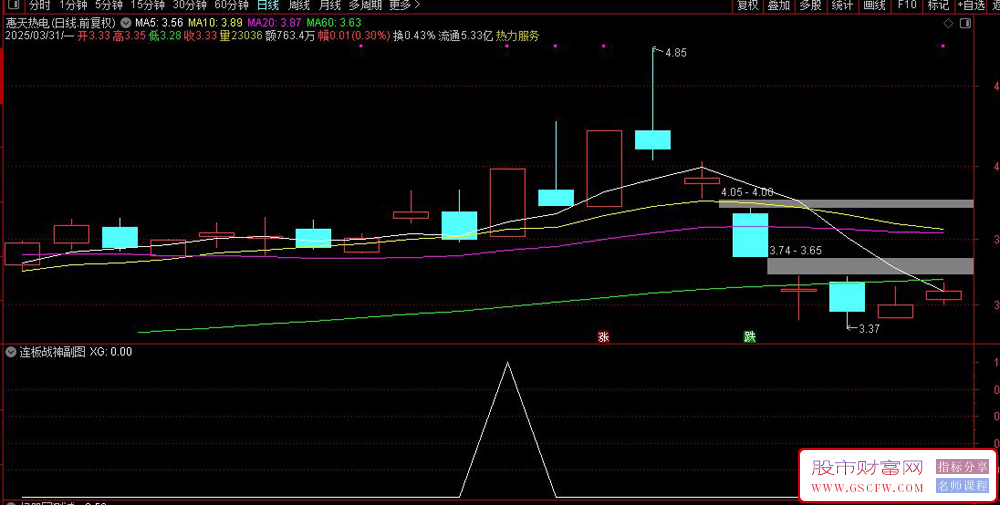Expand the 更多 periods menu
This screenshot has width=1000, height=505.
tap(404, 5)
